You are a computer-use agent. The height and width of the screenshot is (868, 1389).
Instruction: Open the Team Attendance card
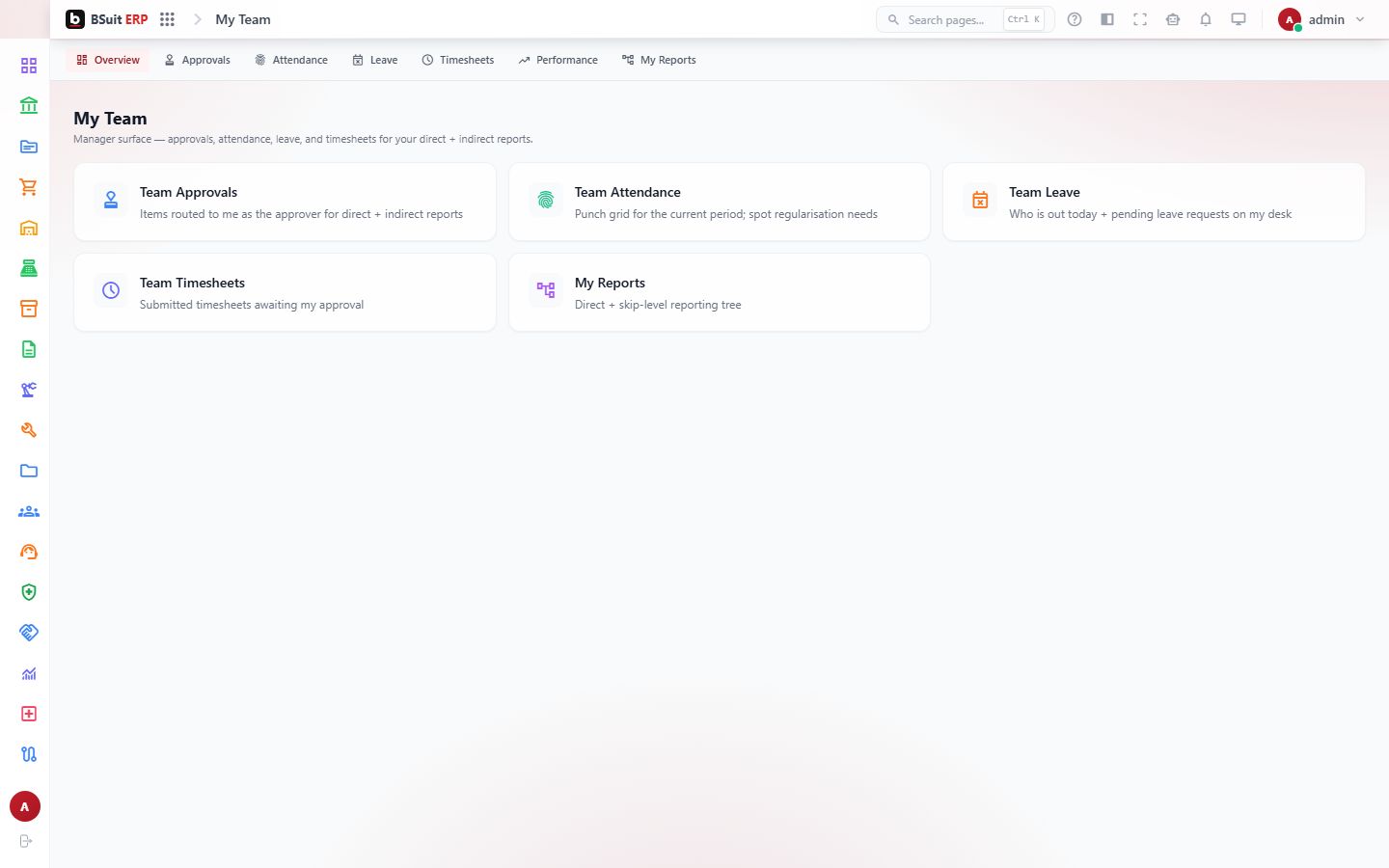coord(720,202)
